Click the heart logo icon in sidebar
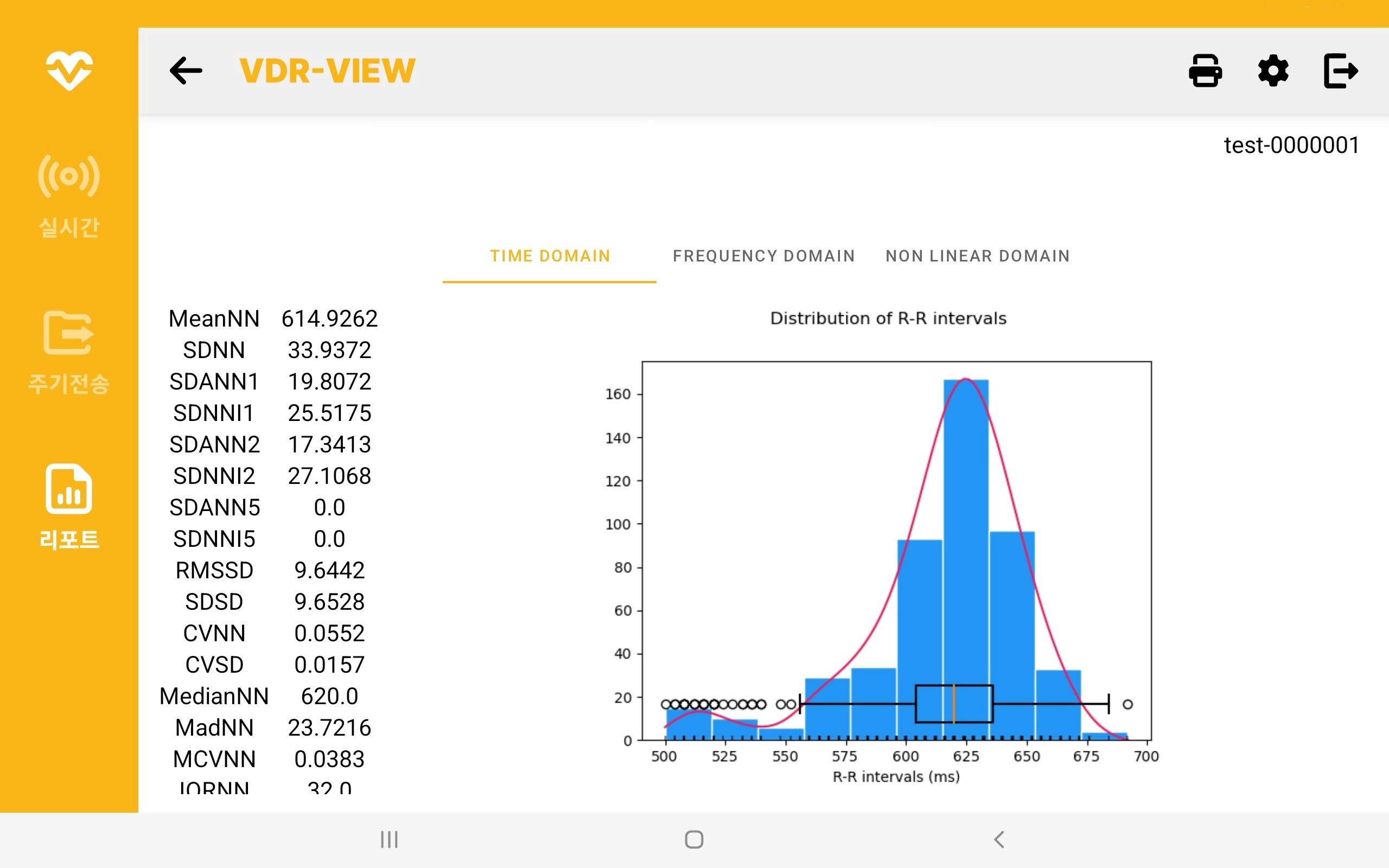The image size is (1389, 868). [x=69, y=71]
